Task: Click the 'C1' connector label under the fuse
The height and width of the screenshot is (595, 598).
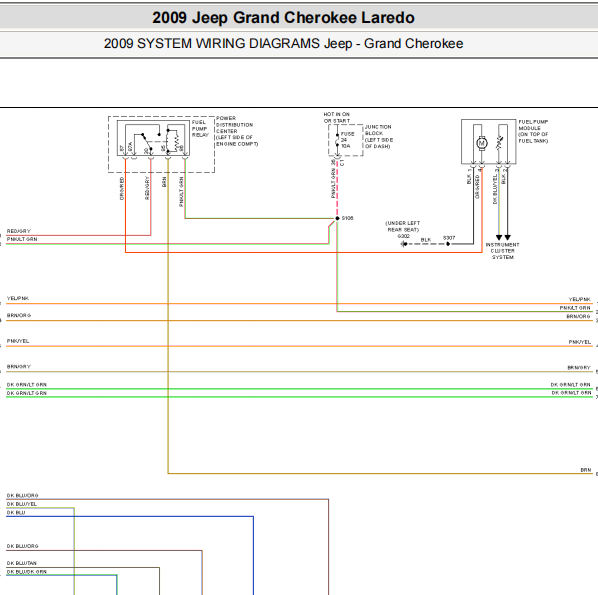Action: 342,163
